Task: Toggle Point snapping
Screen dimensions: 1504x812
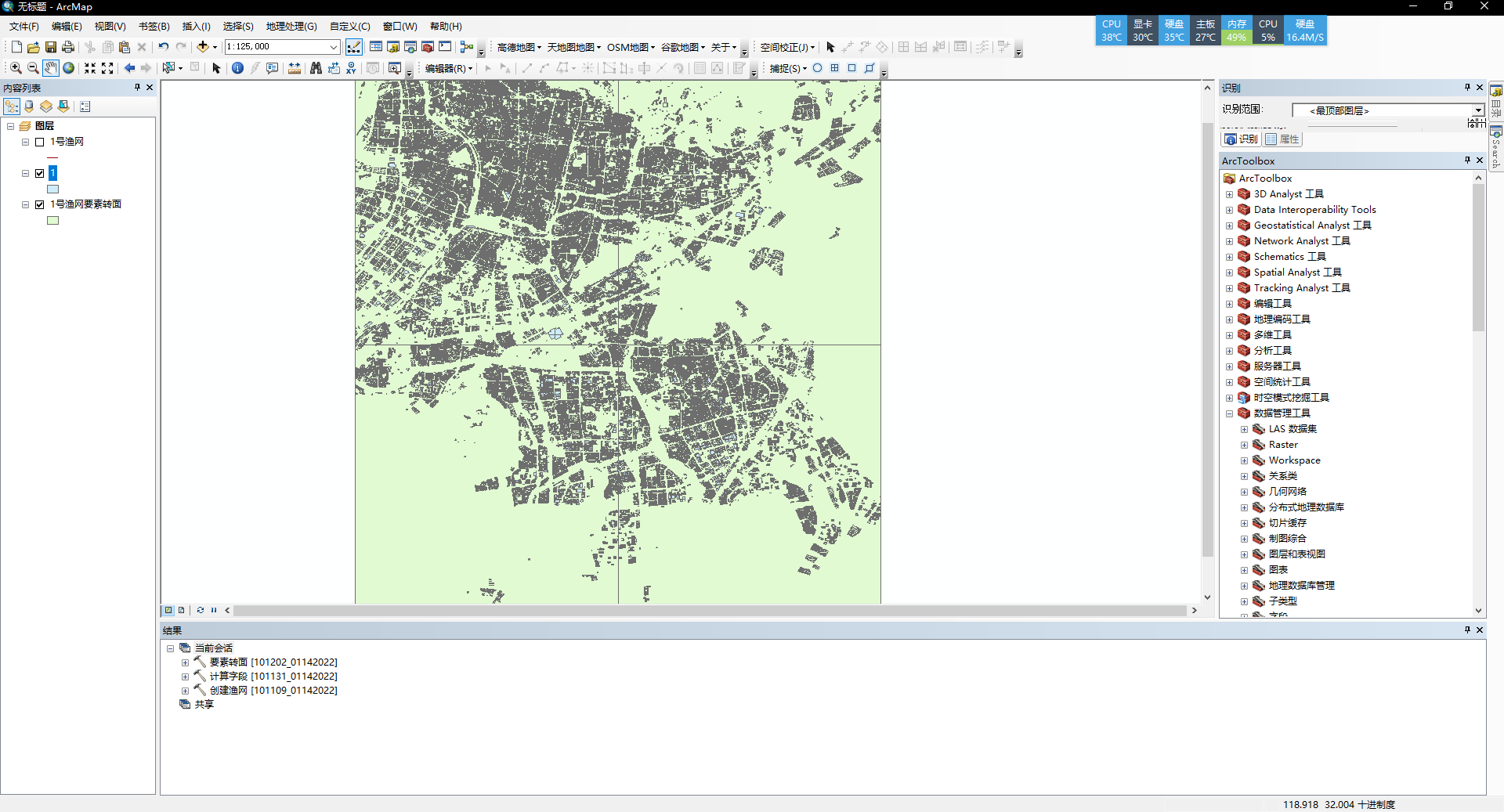Action: pyautogui.click(x=818, y=68)
